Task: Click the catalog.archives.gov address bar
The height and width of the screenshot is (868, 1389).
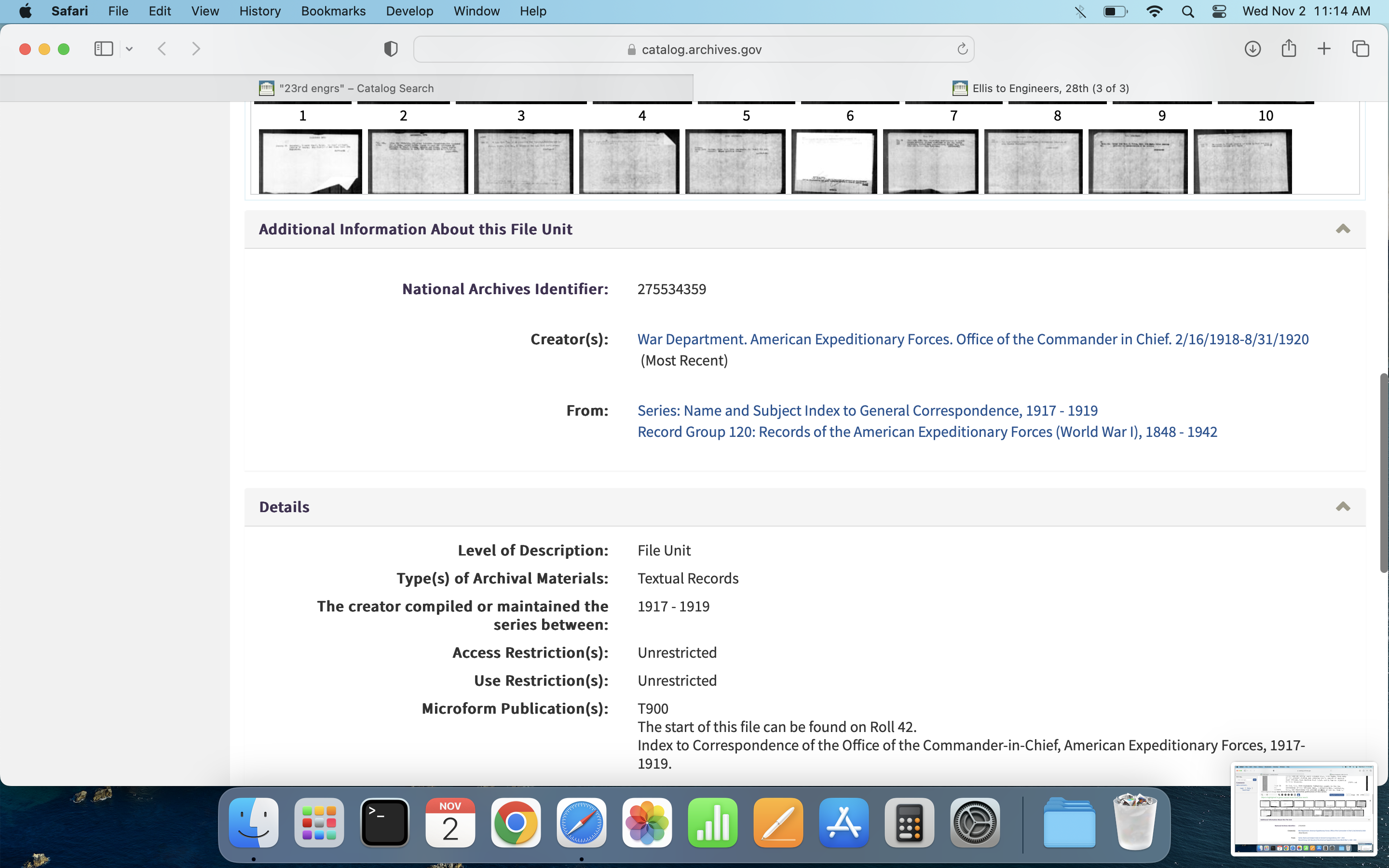Action: tap(694, 49)
